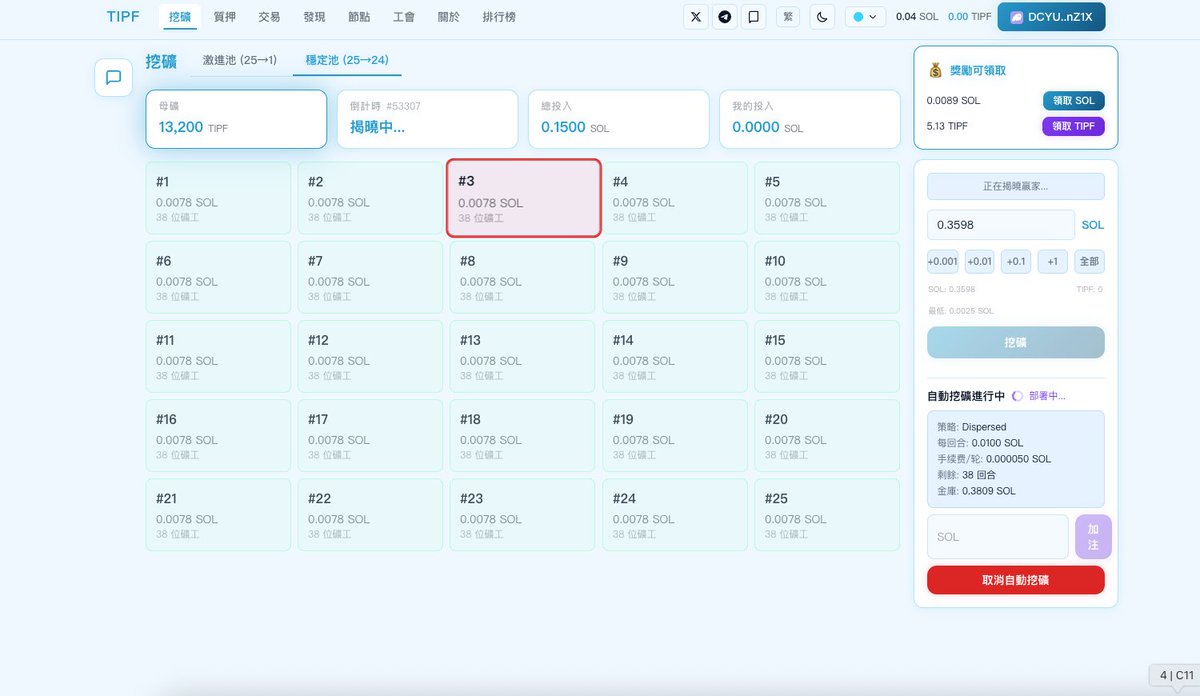Select mining tile #13
Viewport: 1200px width, 696px height.
[523, 356]
